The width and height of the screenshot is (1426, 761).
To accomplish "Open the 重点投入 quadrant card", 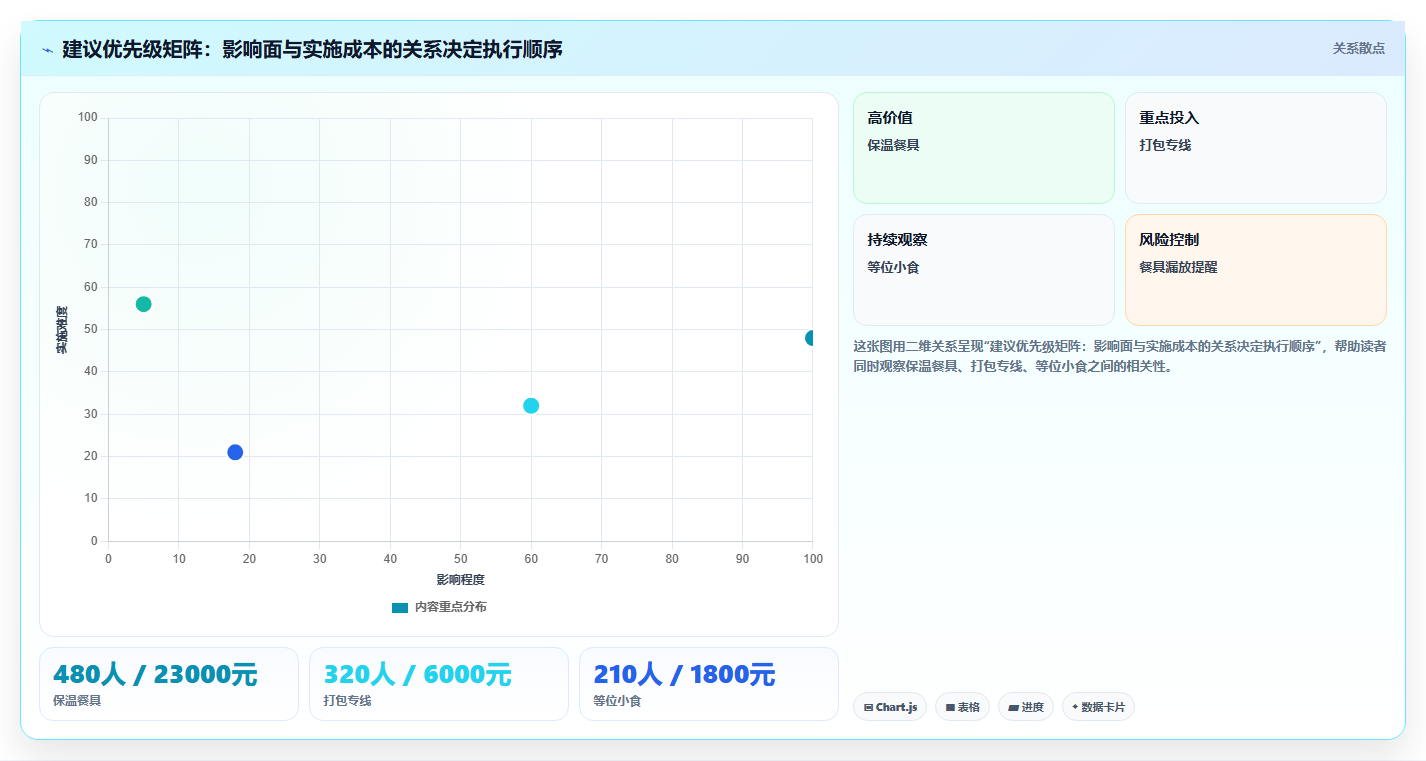I will [x=1255, y=148].
